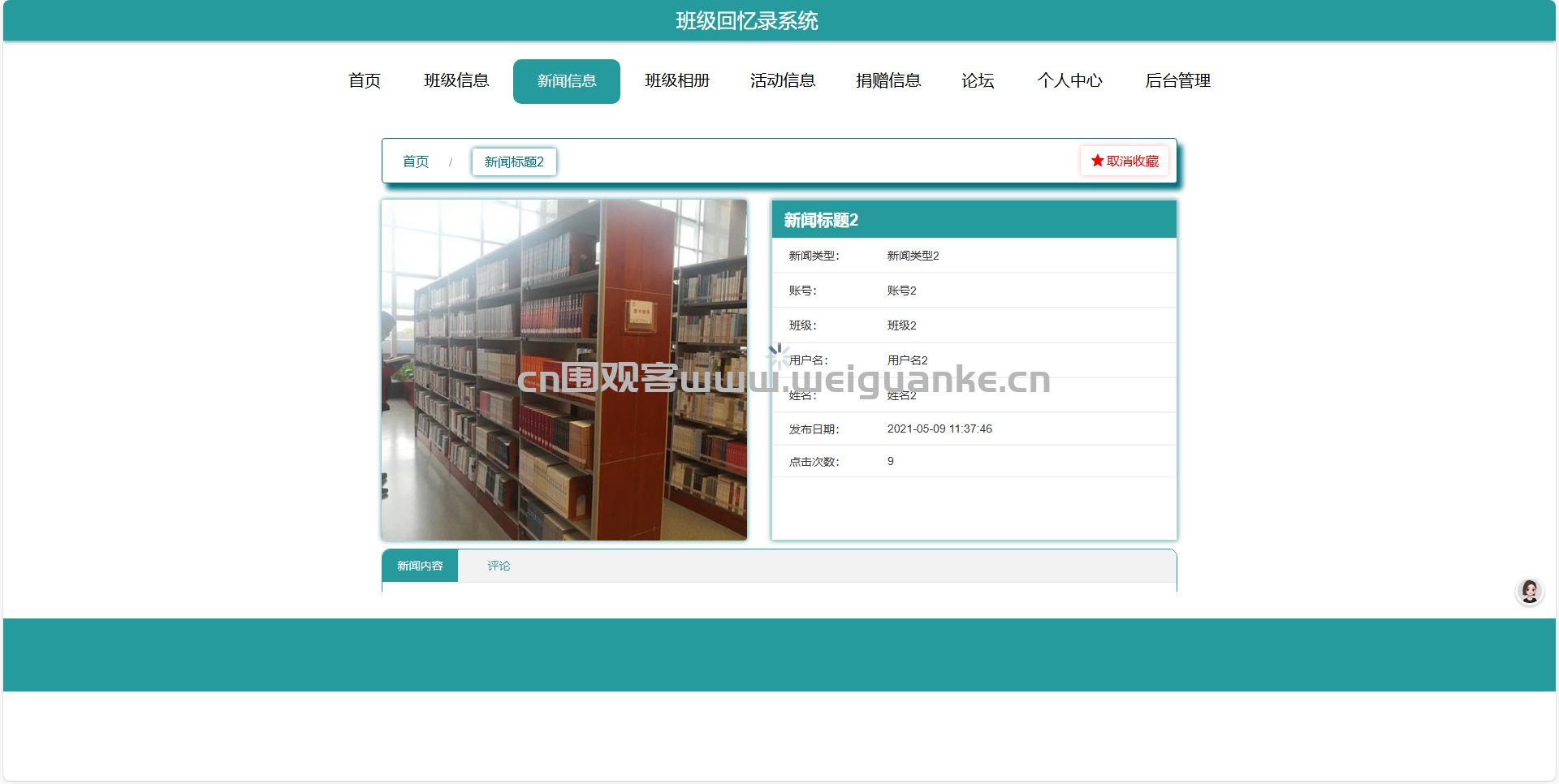Open the customer service avatar icon
Image resolution: width=1559 pixels, height=784 pixels.
click(1530, 591)
